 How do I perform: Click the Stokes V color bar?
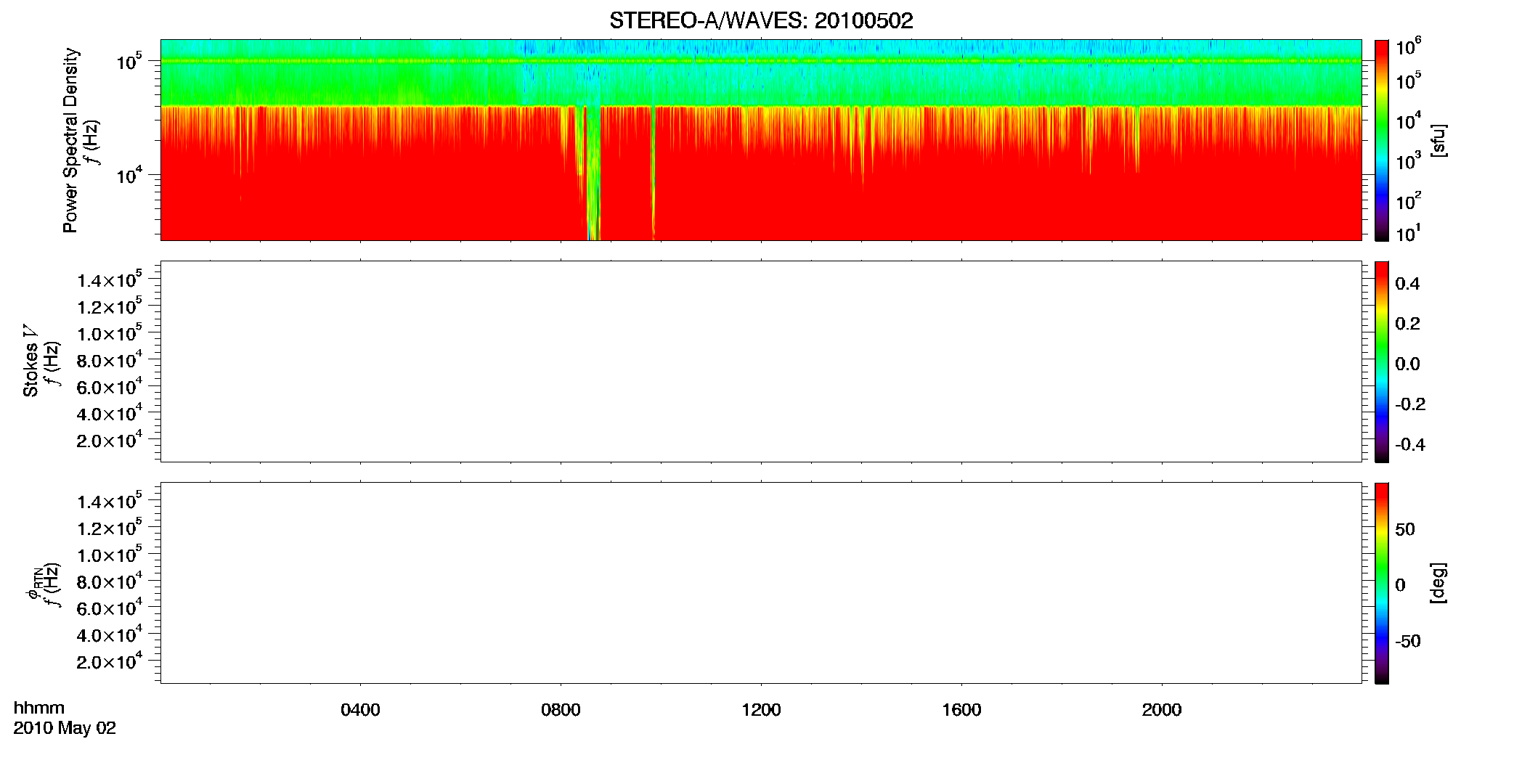click(1382, 362)
